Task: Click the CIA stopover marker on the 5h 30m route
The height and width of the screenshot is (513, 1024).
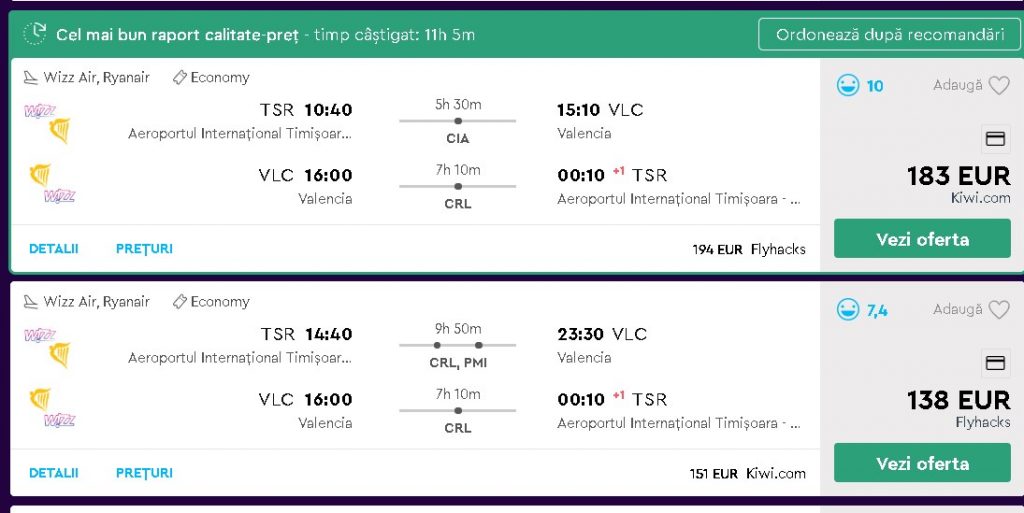Action: pos(458,121)
